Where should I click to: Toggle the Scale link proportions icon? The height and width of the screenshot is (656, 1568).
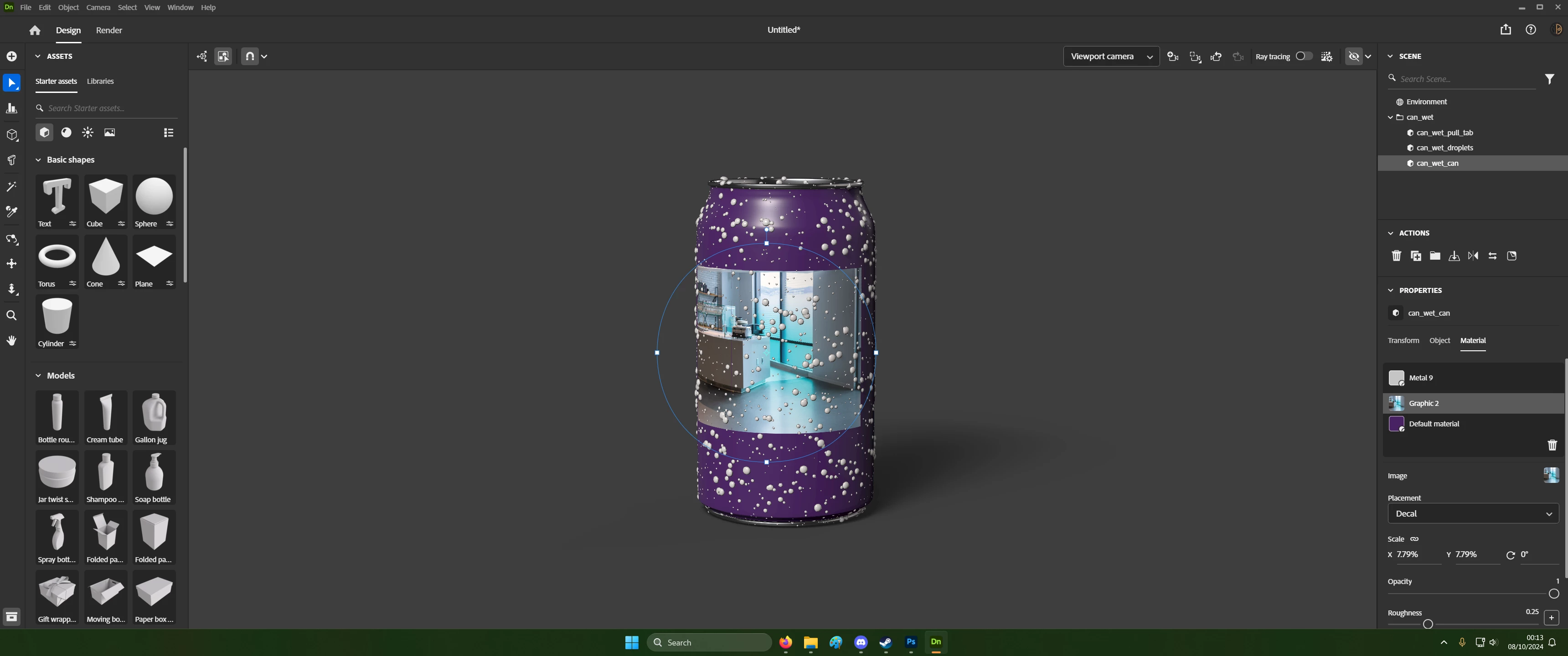click(1414, 539)
